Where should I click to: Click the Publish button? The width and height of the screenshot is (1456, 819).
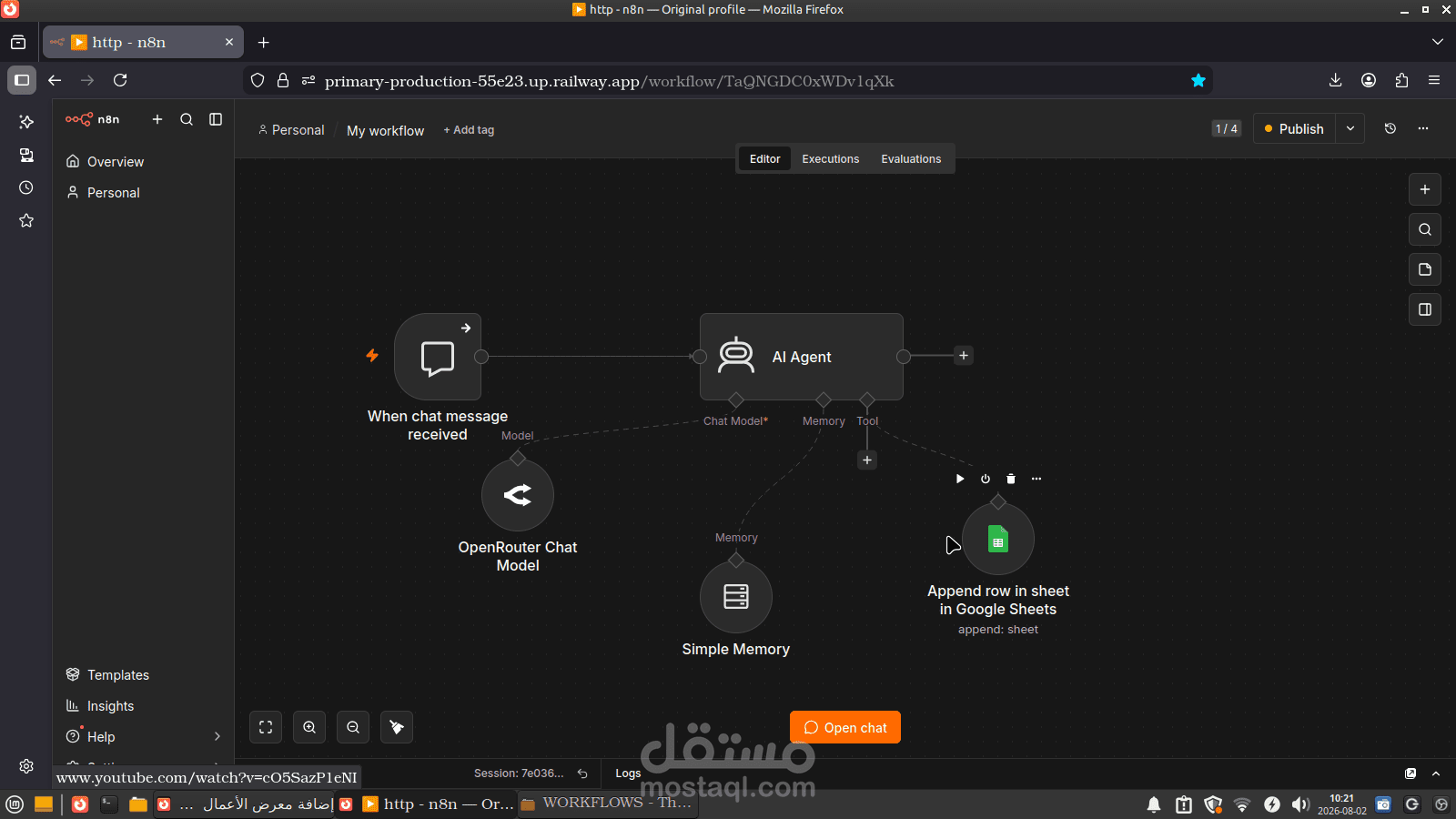[1295, 128]
